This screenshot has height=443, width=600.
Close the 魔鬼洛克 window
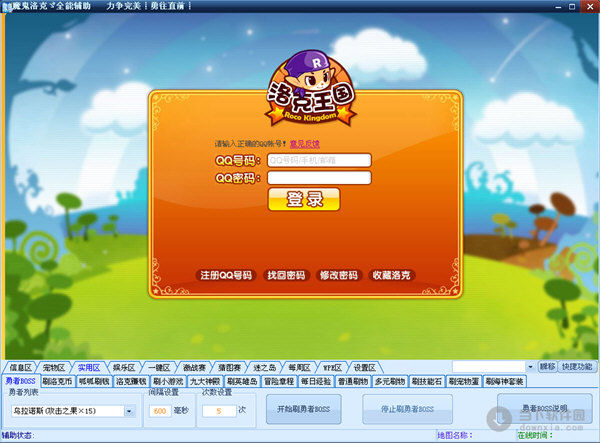click(590, 6)
